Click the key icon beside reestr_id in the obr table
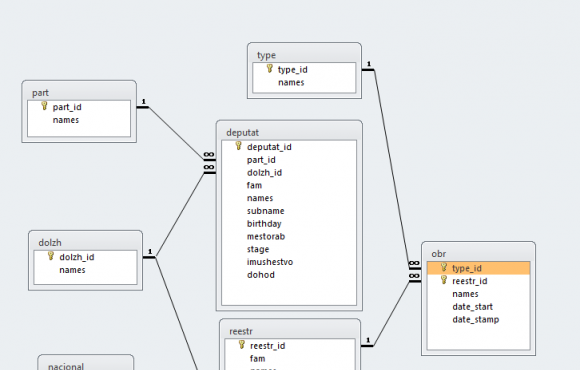This screenshot has height=370, width=580. (x=444, y=280)
